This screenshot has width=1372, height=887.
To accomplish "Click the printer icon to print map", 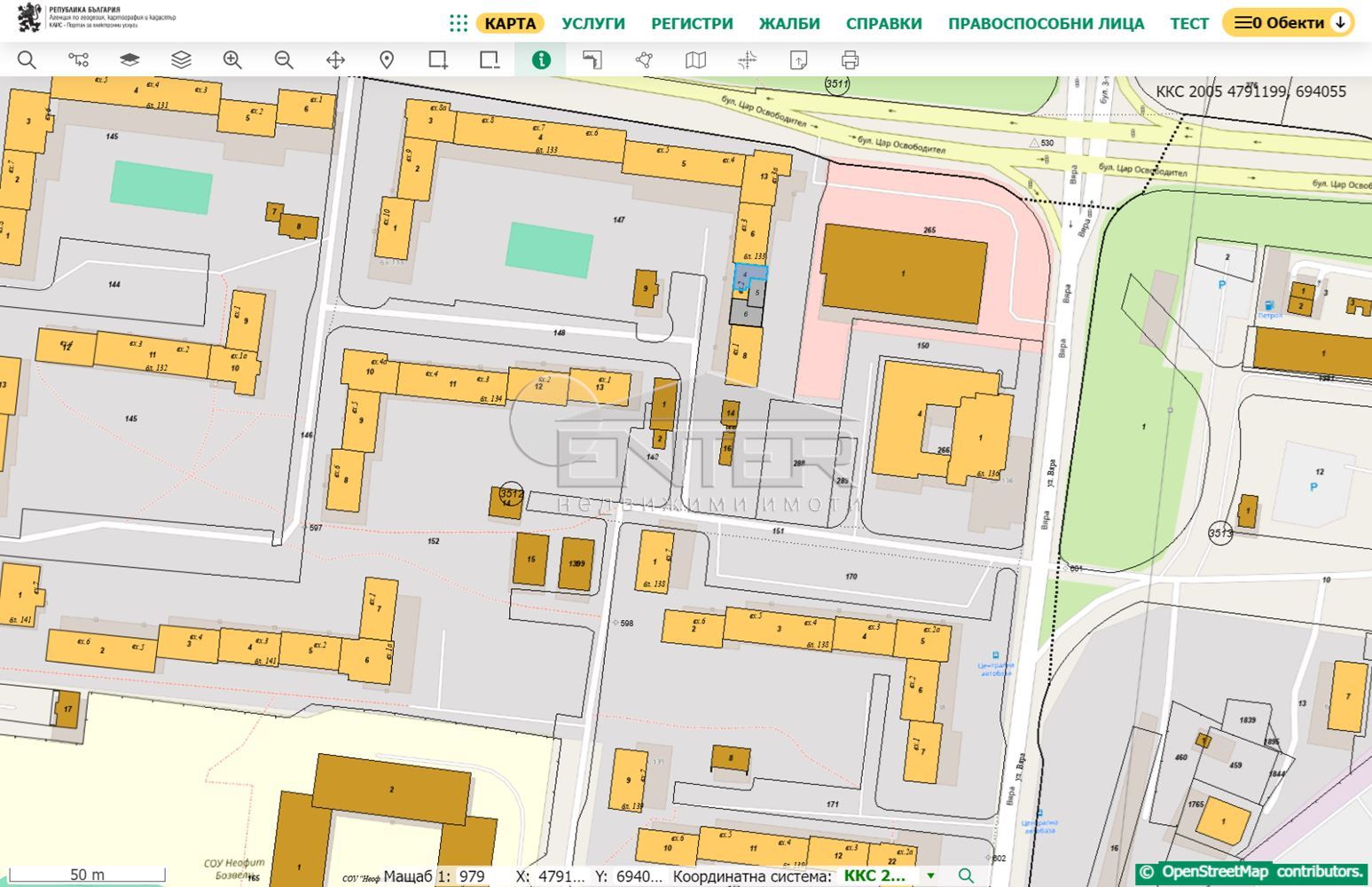I will point(850,60).
